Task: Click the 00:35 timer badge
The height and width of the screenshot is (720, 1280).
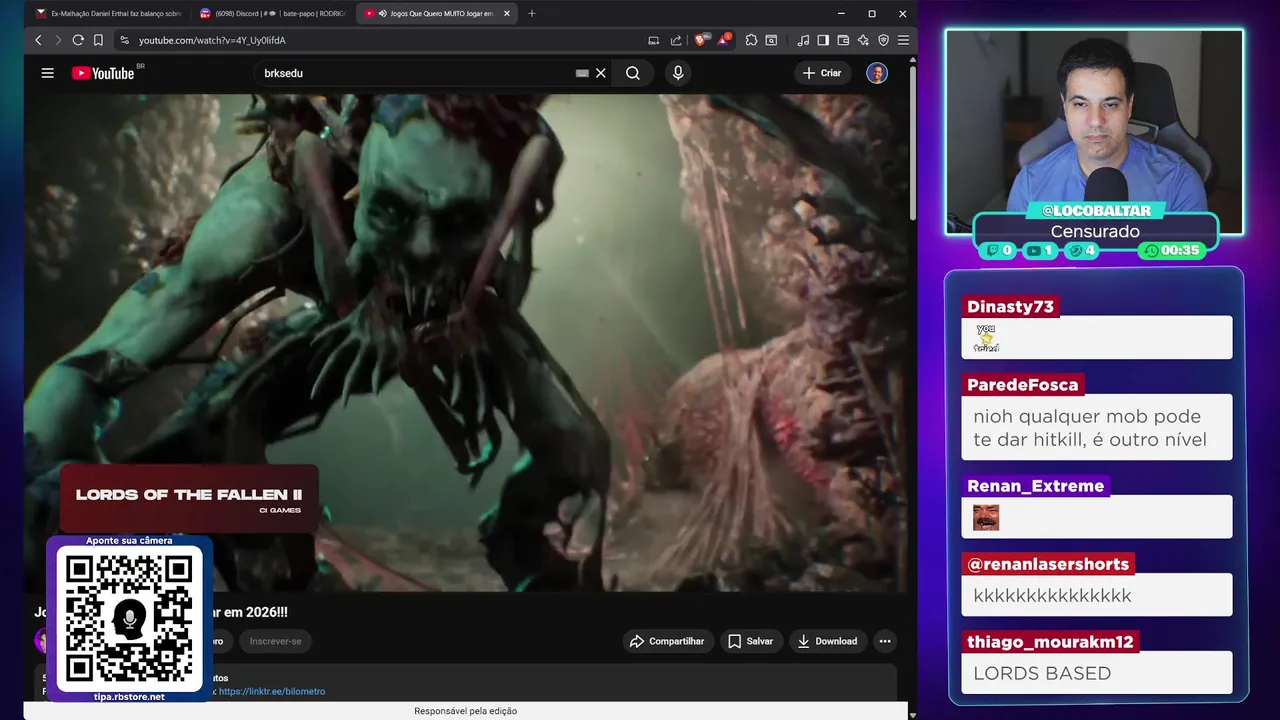Action: (x=1171, y=251)
